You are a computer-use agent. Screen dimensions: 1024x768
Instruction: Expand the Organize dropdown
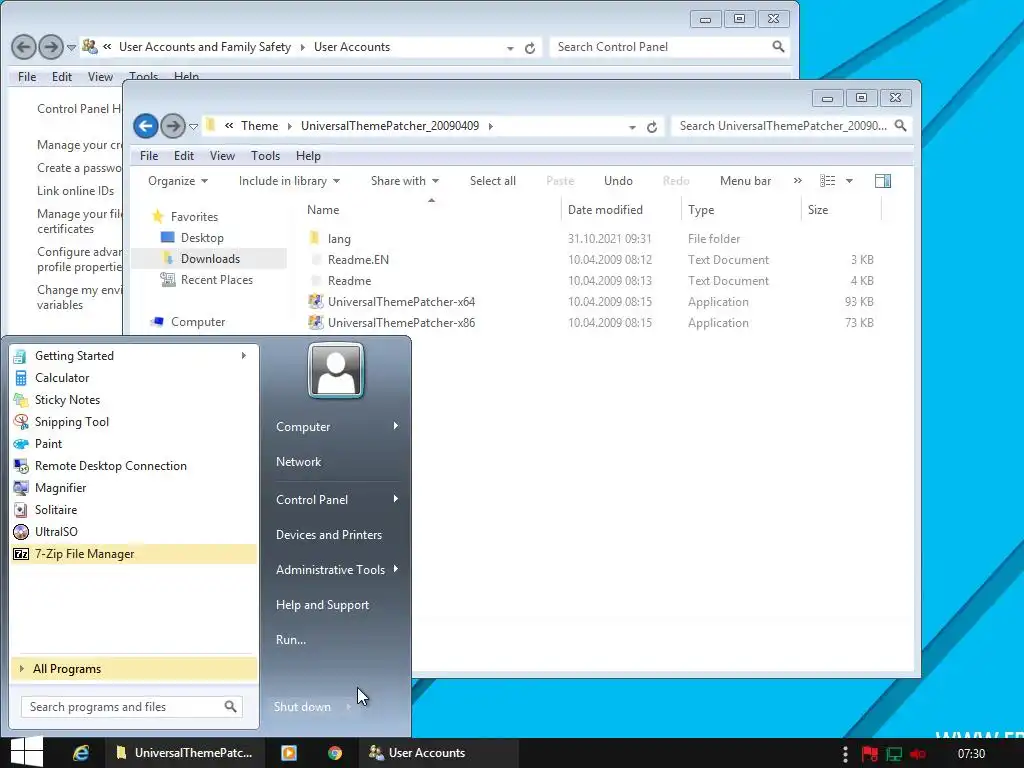pyautogui.click(x=178, y=181)
